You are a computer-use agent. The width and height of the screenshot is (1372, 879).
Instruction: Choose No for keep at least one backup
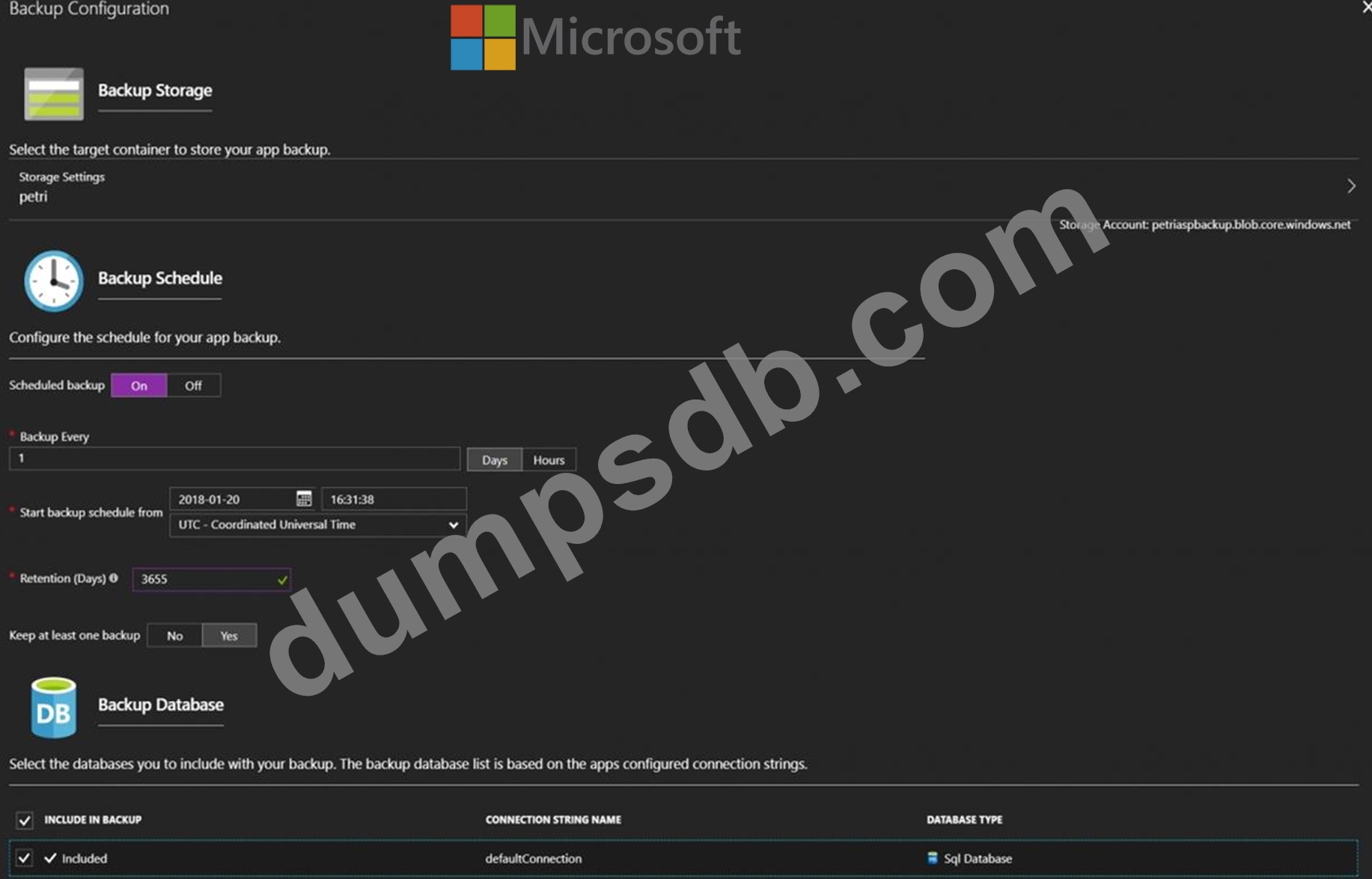(x=174, y=636)
